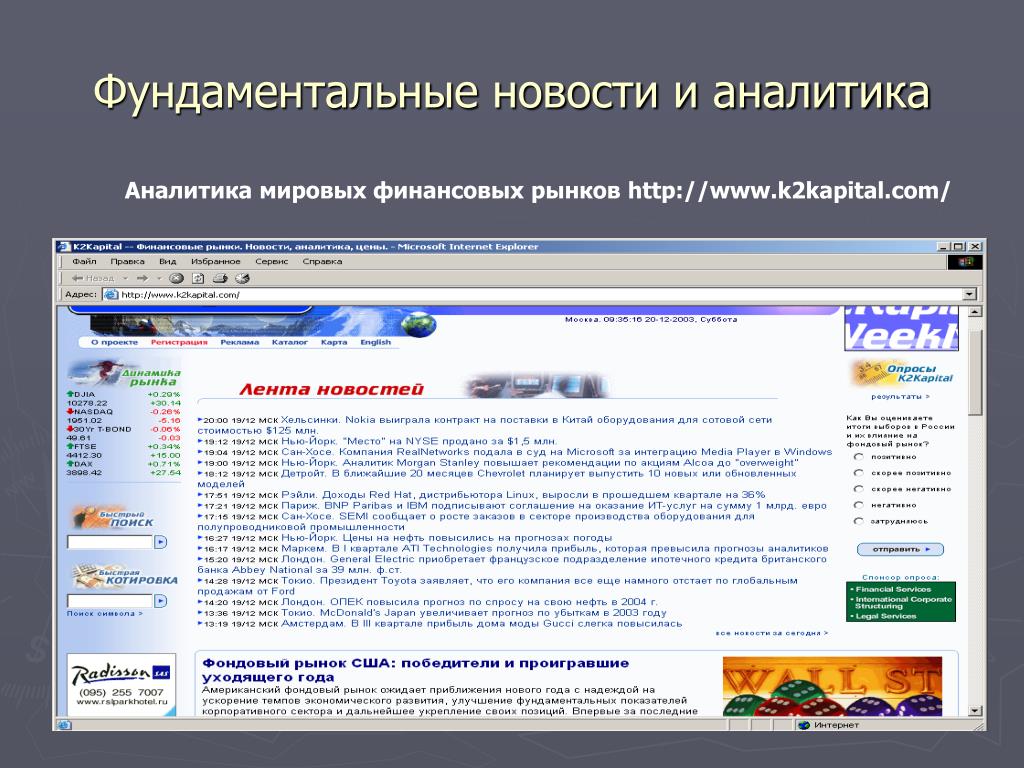This screenshot has width=1024, height=768.
Task: Select the 'скорее негативно' poll option
Action: pyautogui.click(x=859, y=489)
